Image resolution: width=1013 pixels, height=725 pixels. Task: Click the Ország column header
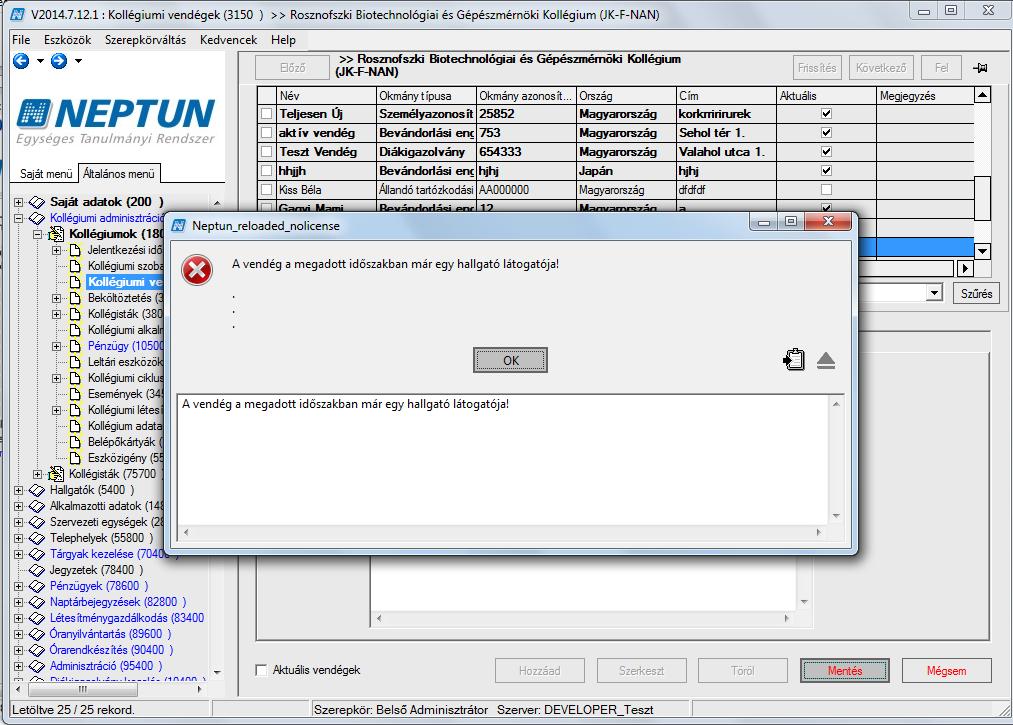pyautogui.click(x=626, y=96)
